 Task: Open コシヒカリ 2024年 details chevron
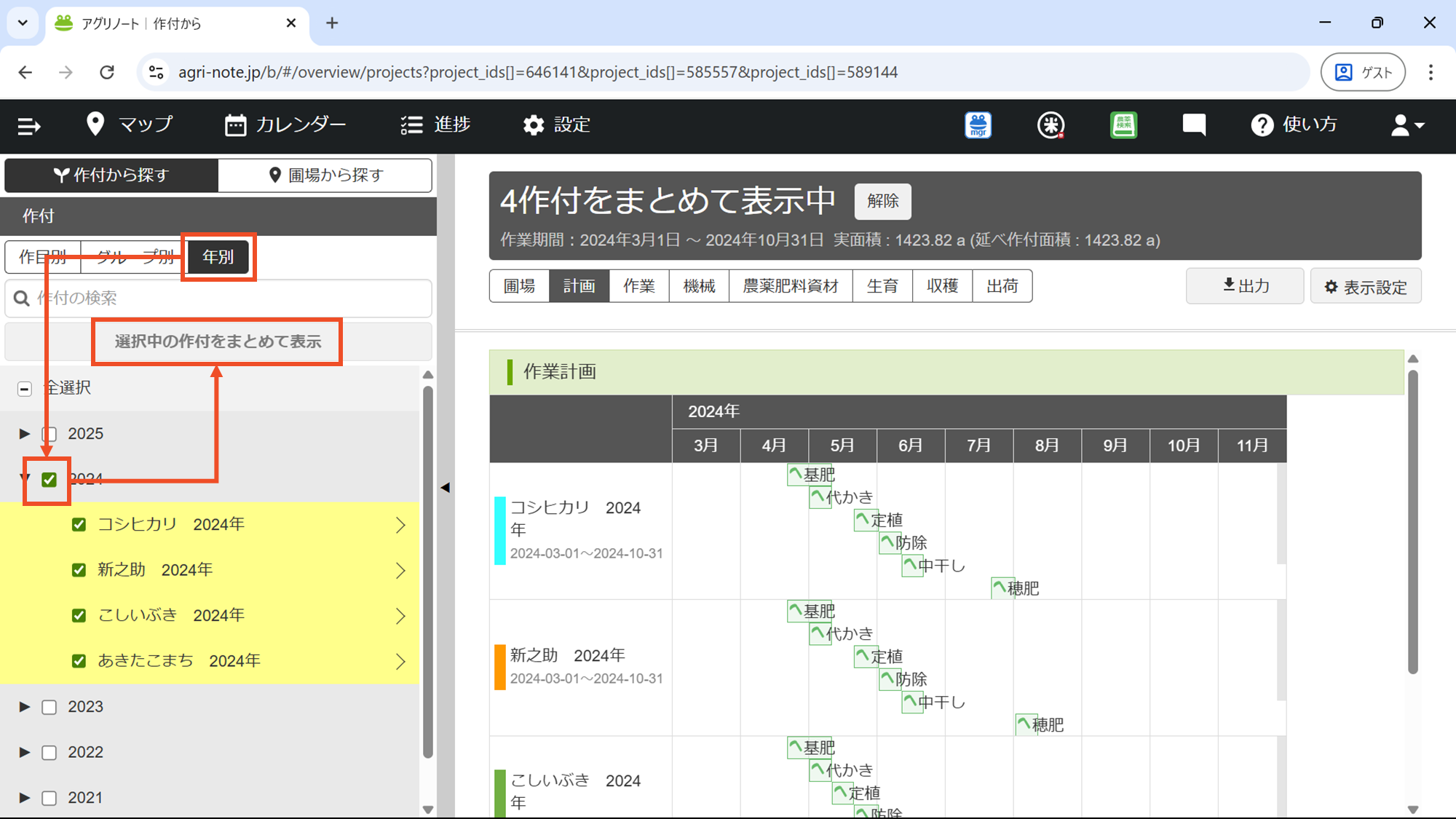400,525
